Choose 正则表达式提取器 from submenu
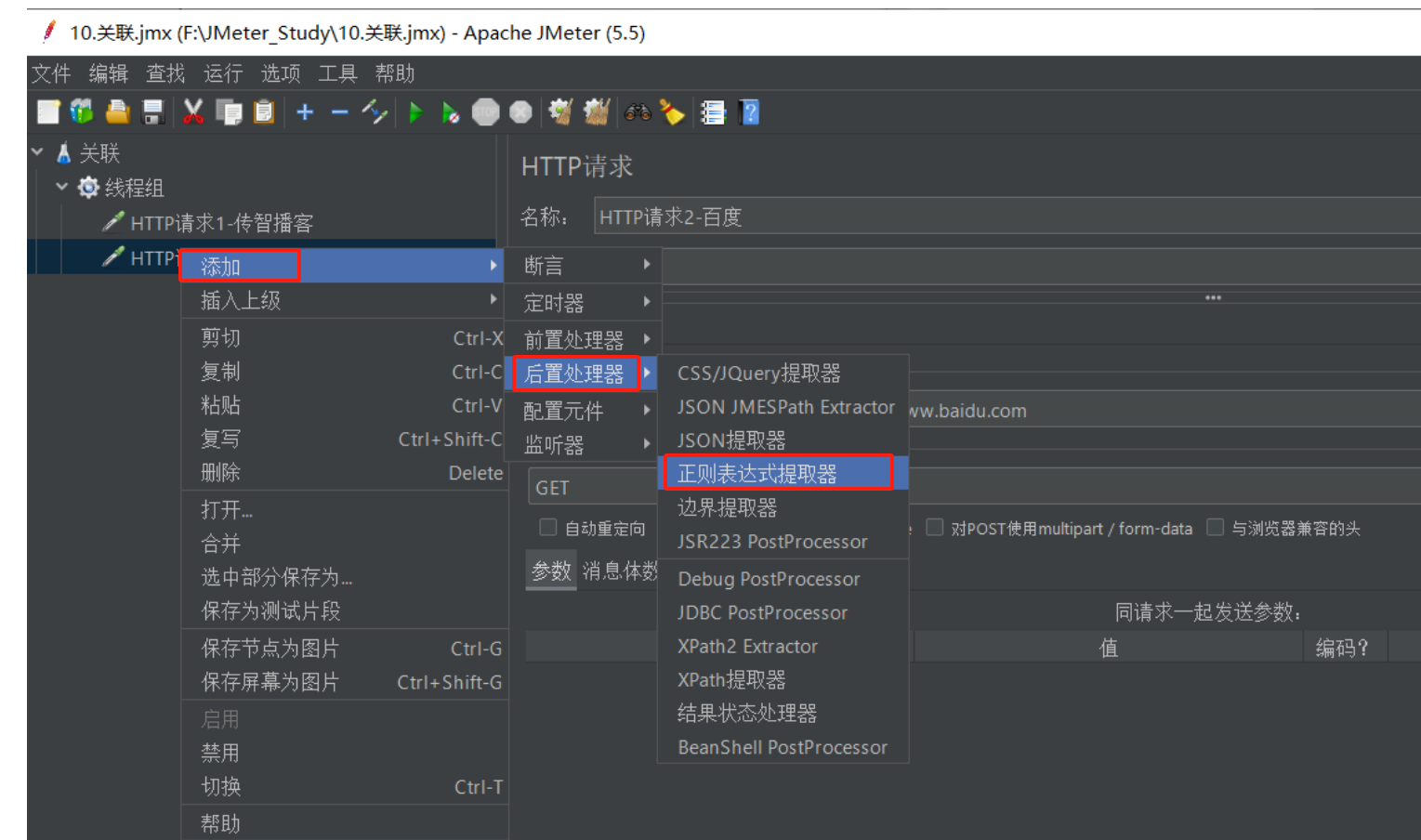This screenshot has height=840, width=1421. pos(783,473)
